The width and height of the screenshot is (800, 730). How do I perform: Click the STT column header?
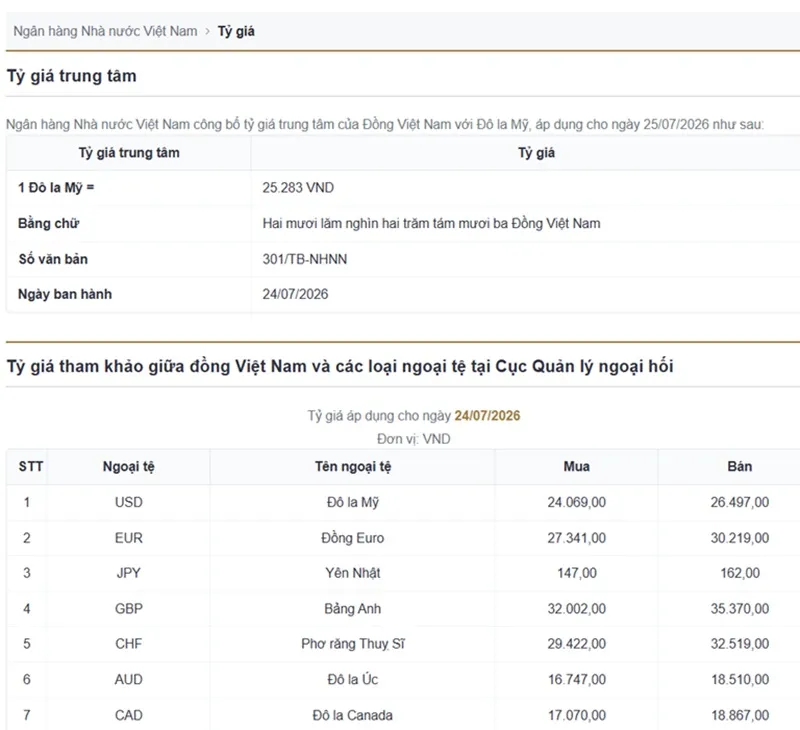pyautogui.click(x=31, y=466)
